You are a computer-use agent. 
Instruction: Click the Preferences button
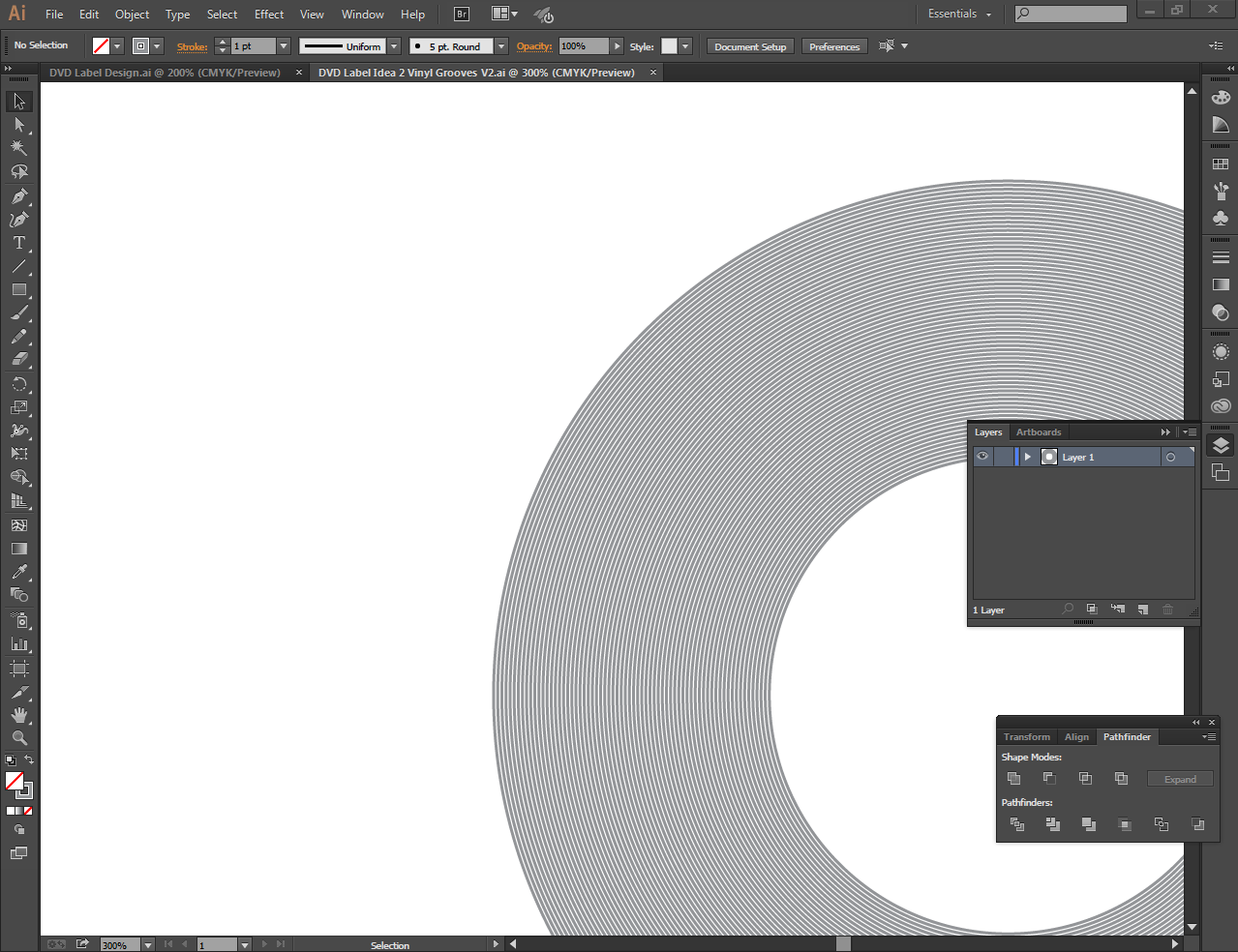tap(834, 46)
